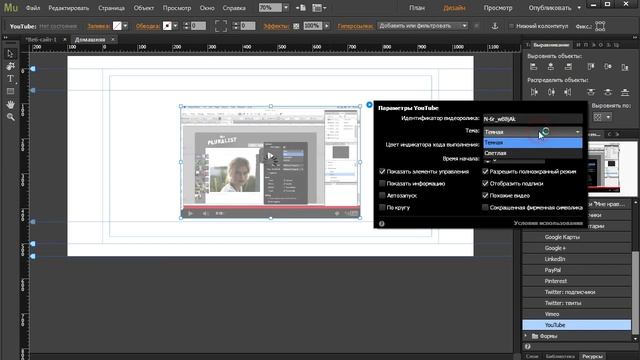Click the video ID input field
Image resolution: width=640 pixels, height=360 pixels.
533,119
